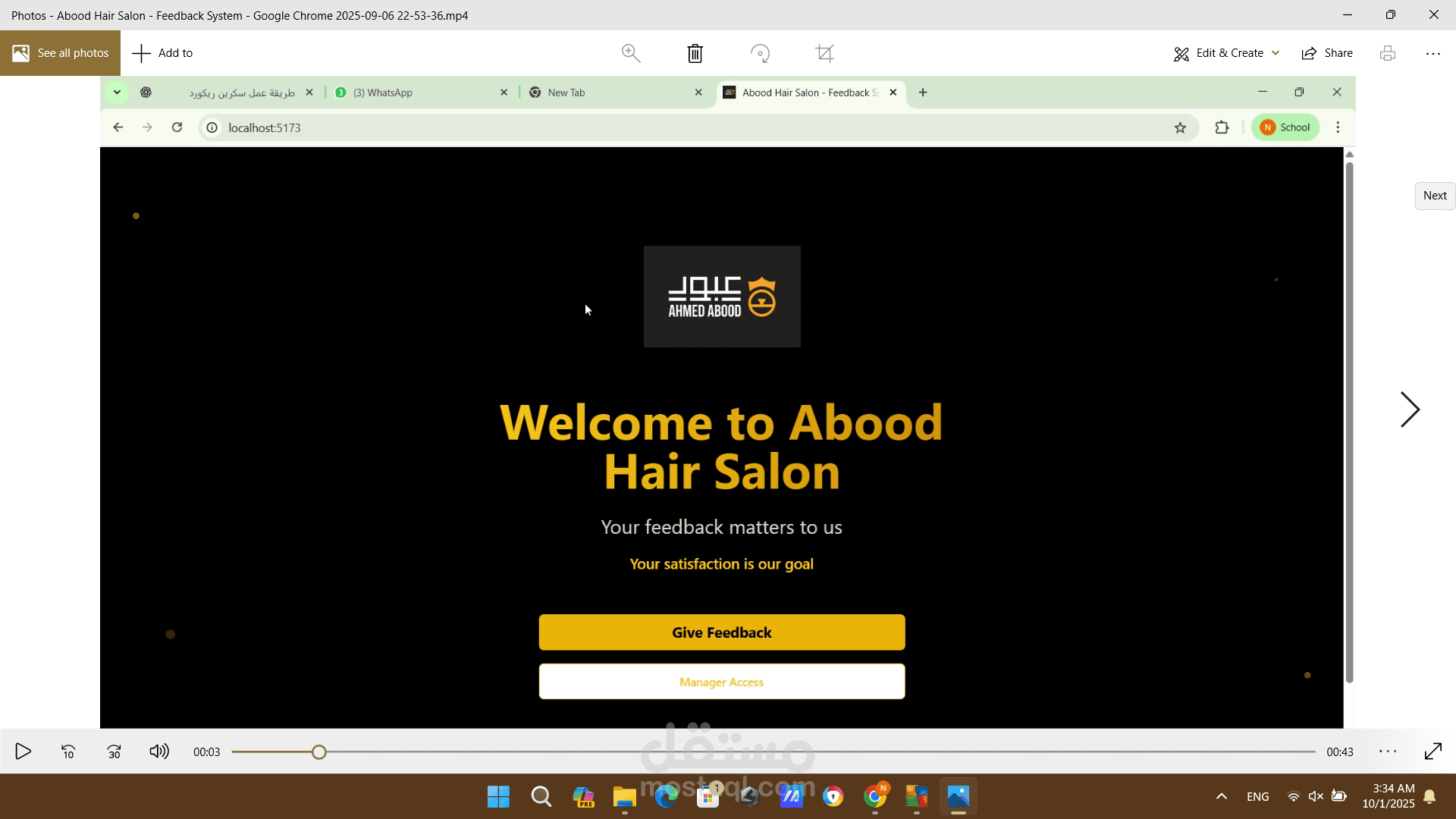Viewport: 1456px width, 819px height.
Task: Open the Chrome three-dot menu
Action: tap(1338, 127)
